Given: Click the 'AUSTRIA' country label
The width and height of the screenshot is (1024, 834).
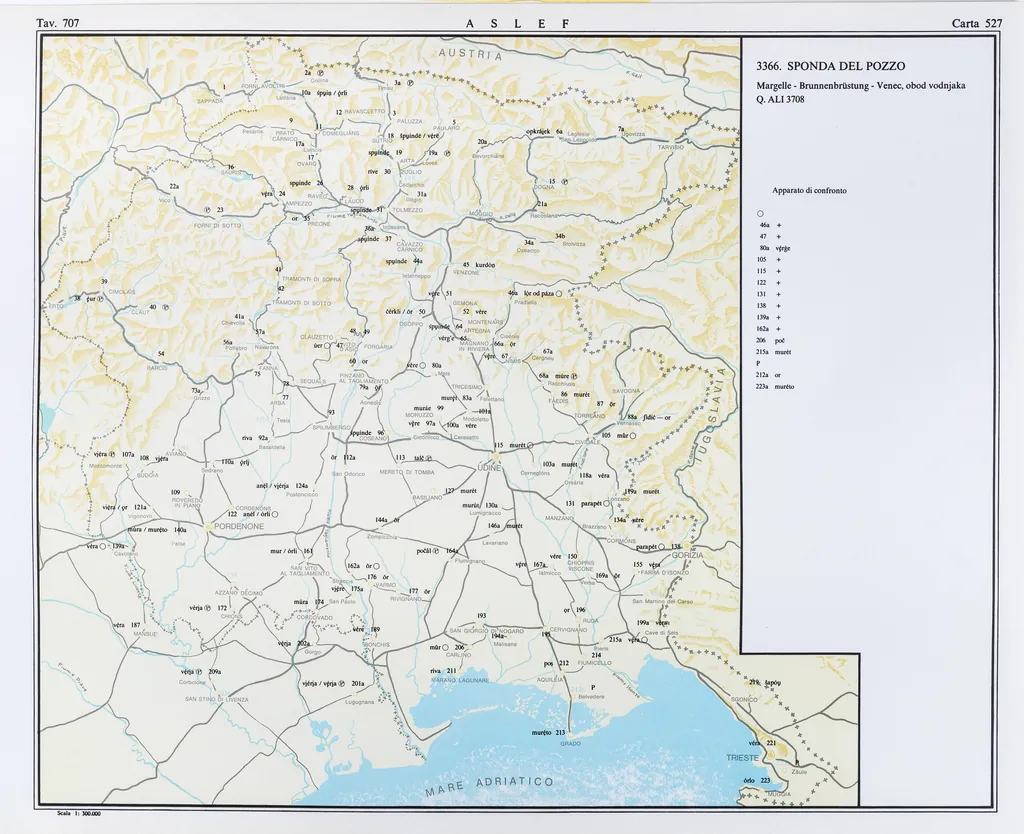Looking at the screenshot, I should point(461,55).
